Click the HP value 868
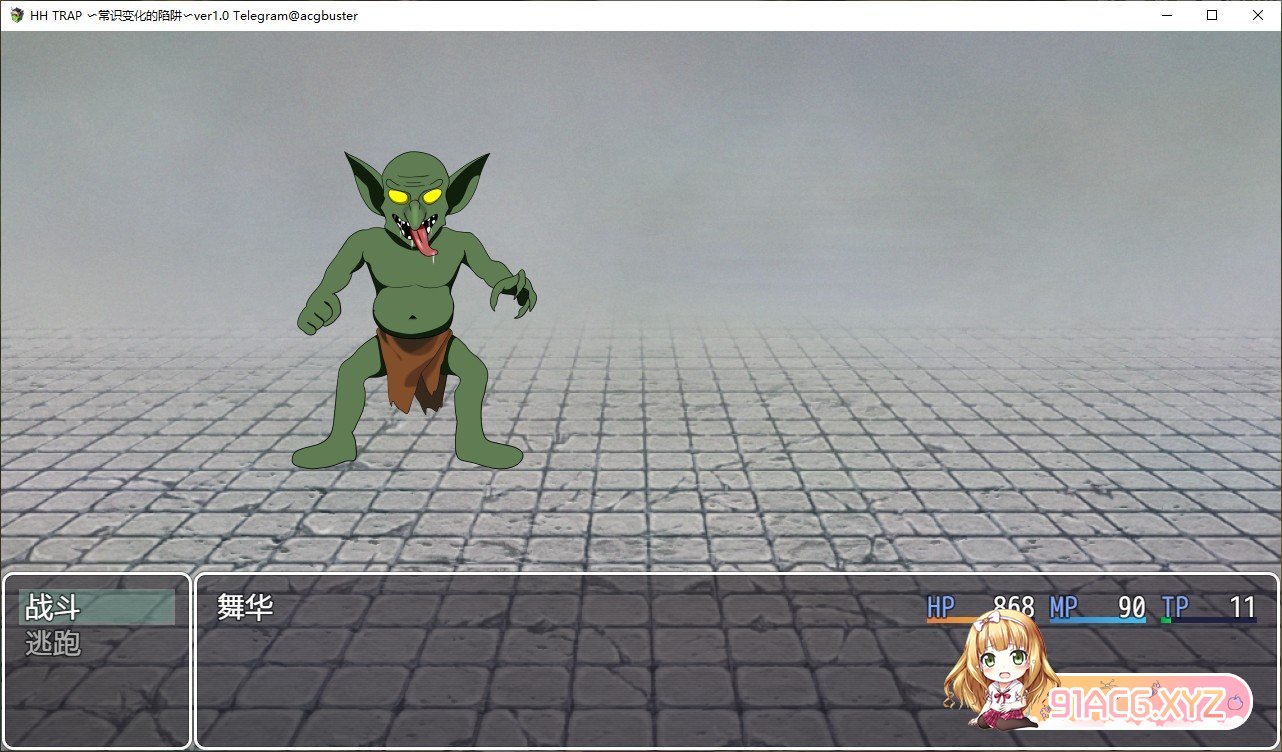 [1013, 607]
